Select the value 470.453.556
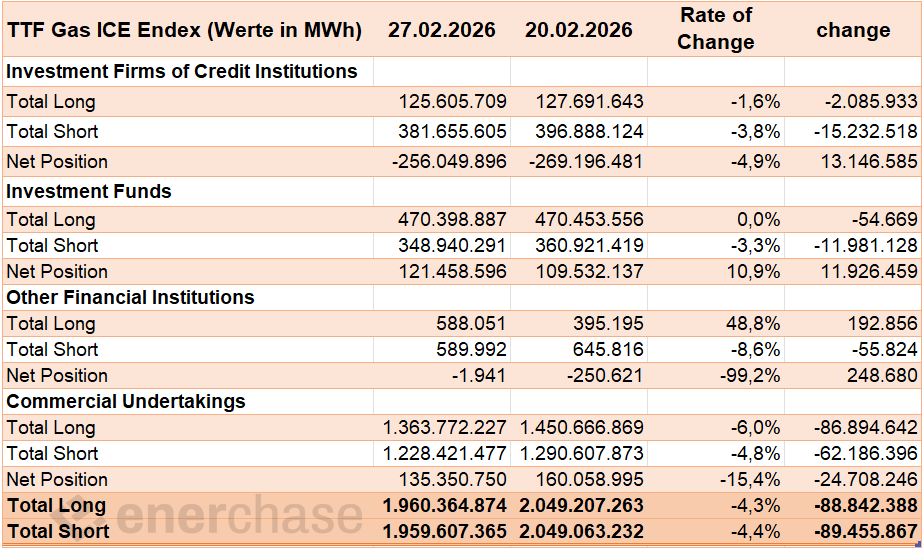 point(589,219)
